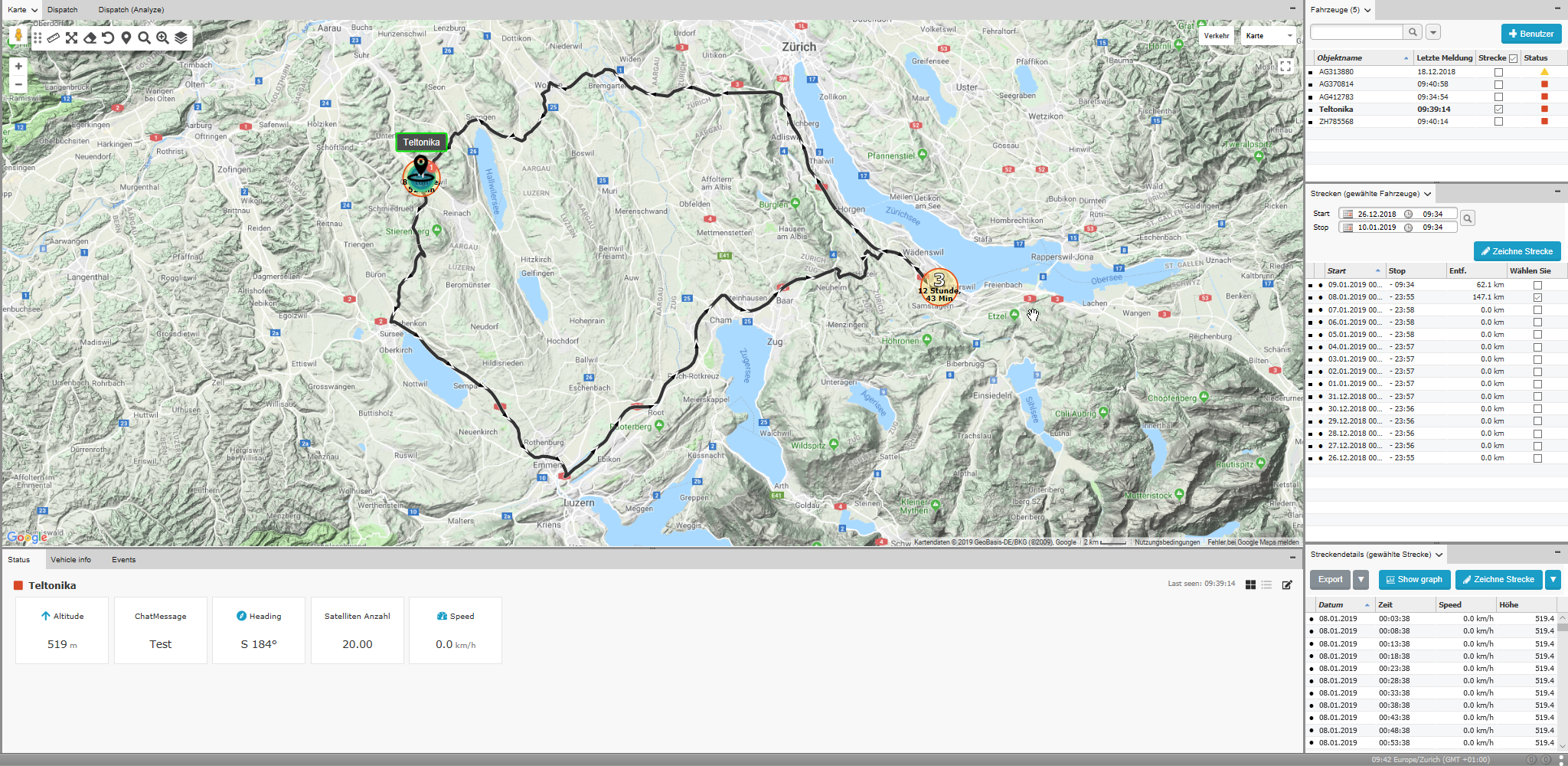Enable Strecke checkbox for AG313880
Viewport: 1568px width, 766px height.
click(1498, 72)
